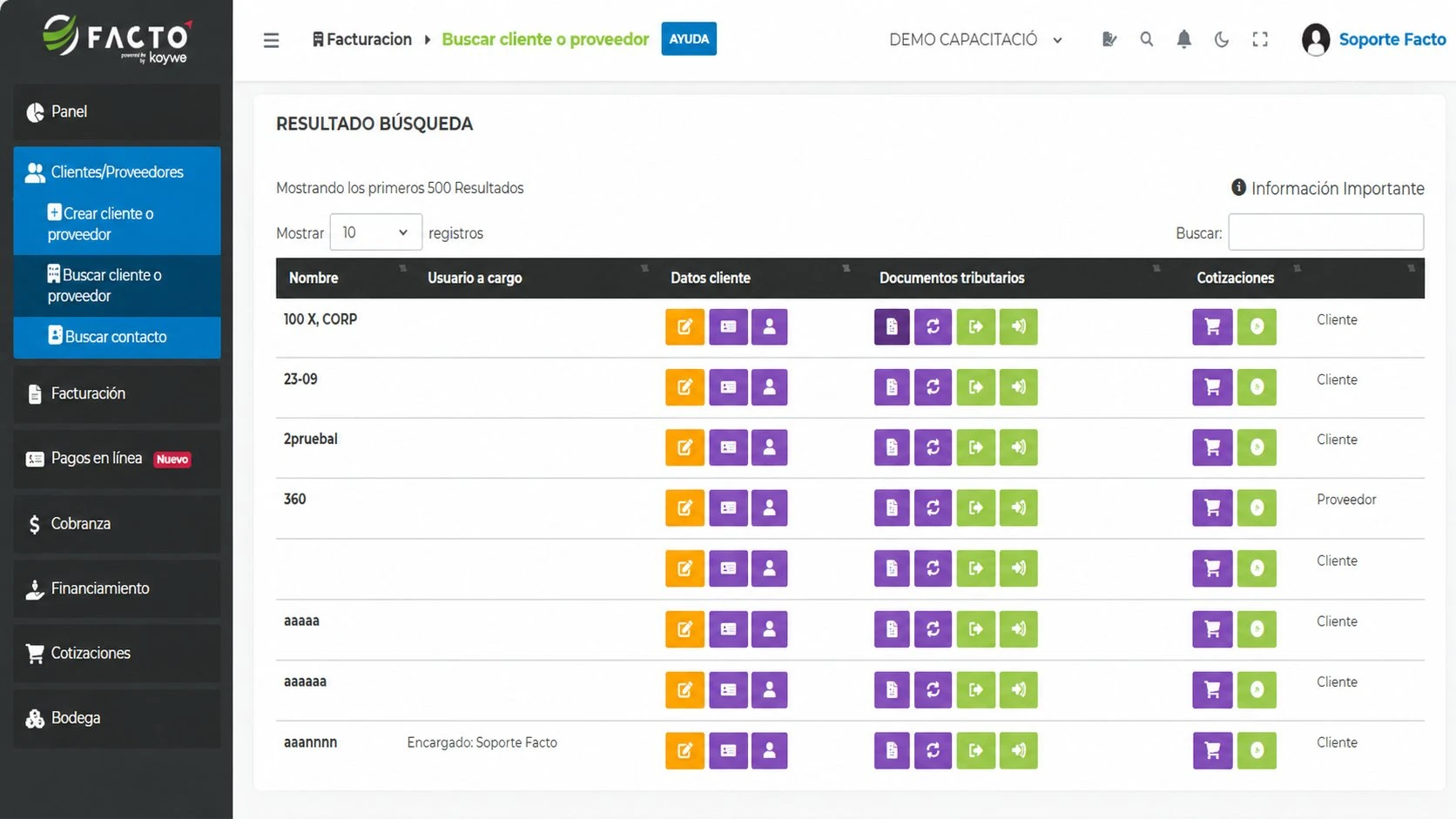Click the Buscar cliente o proveedor breadcrumb
1456x819 pixels.
(545, 39)
